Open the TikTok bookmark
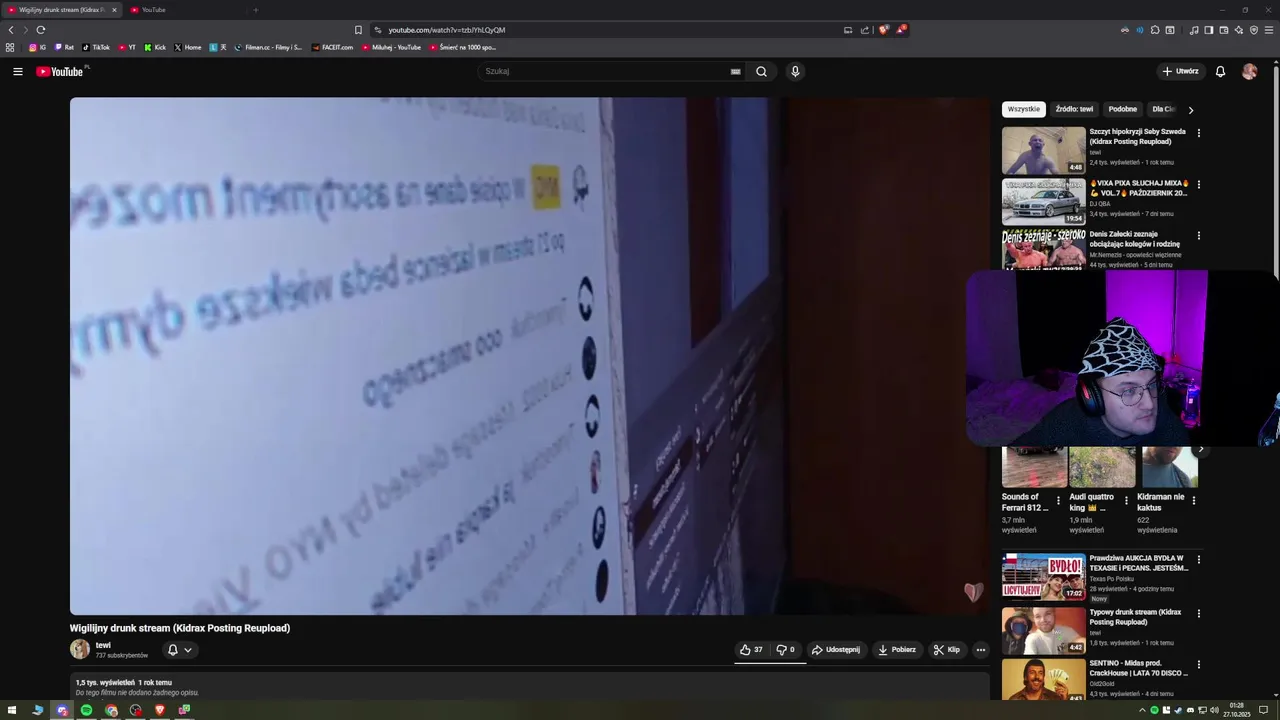The image size is (1280, 720). (96, 47)
